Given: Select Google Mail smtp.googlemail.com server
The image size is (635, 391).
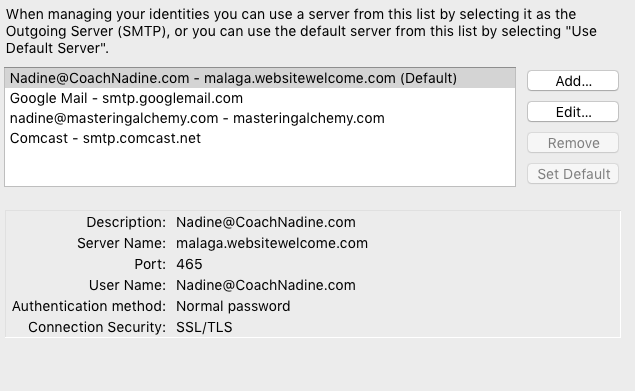Looking at the screenshot, I should coord(260,98).
